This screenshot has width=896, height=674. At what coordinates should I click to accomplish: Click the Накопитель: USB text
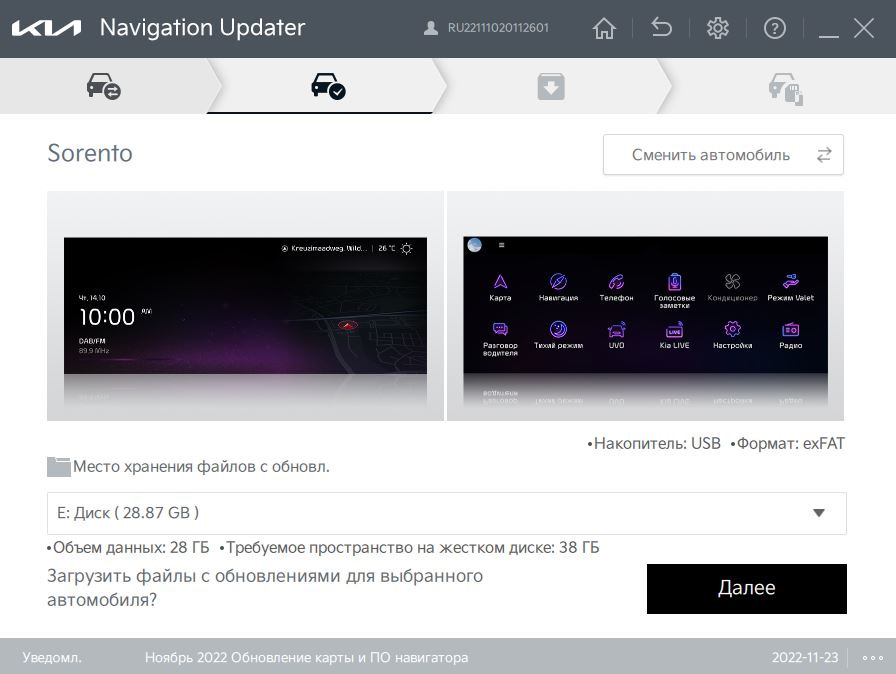(x=654, y=443)
